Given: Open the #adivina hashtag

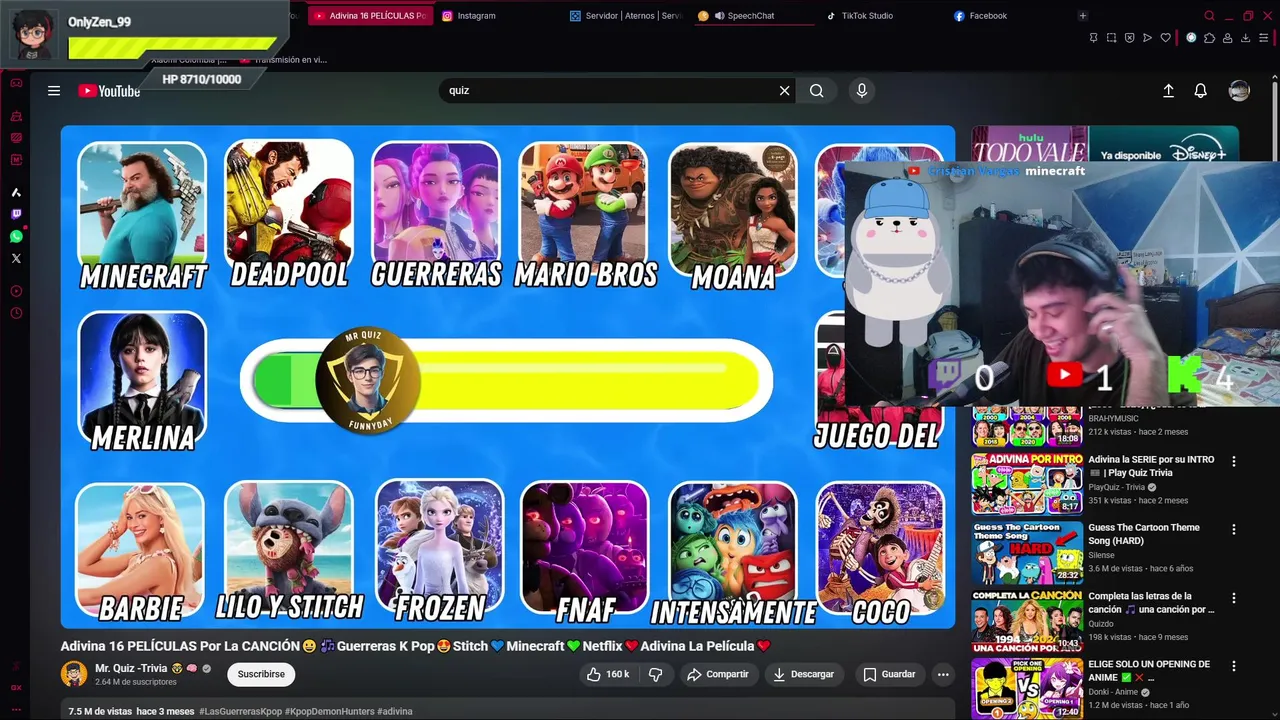Looking at the screenshot, I should point(395,711).
